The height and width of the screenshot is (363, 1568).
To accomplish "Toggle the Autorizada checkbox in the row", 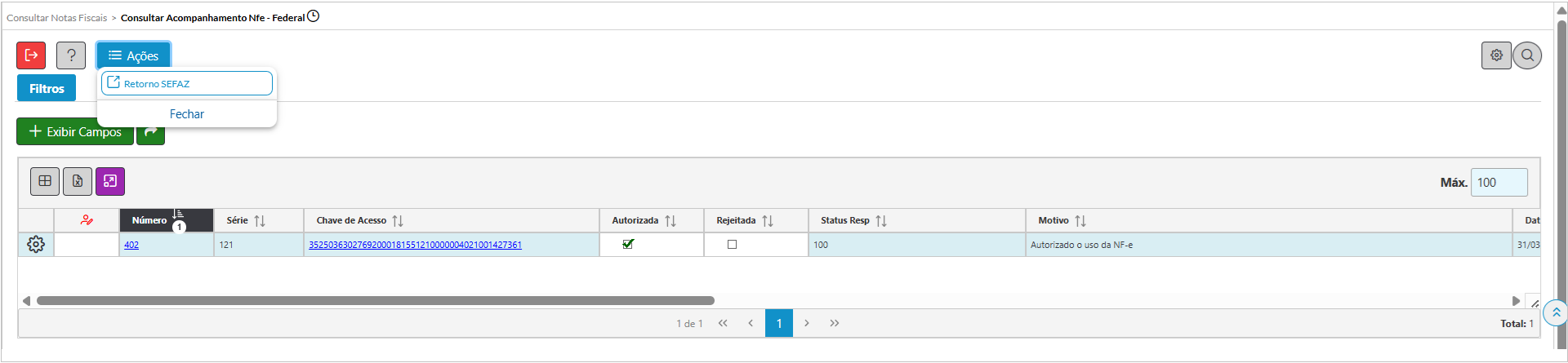I will pos(628,244).
